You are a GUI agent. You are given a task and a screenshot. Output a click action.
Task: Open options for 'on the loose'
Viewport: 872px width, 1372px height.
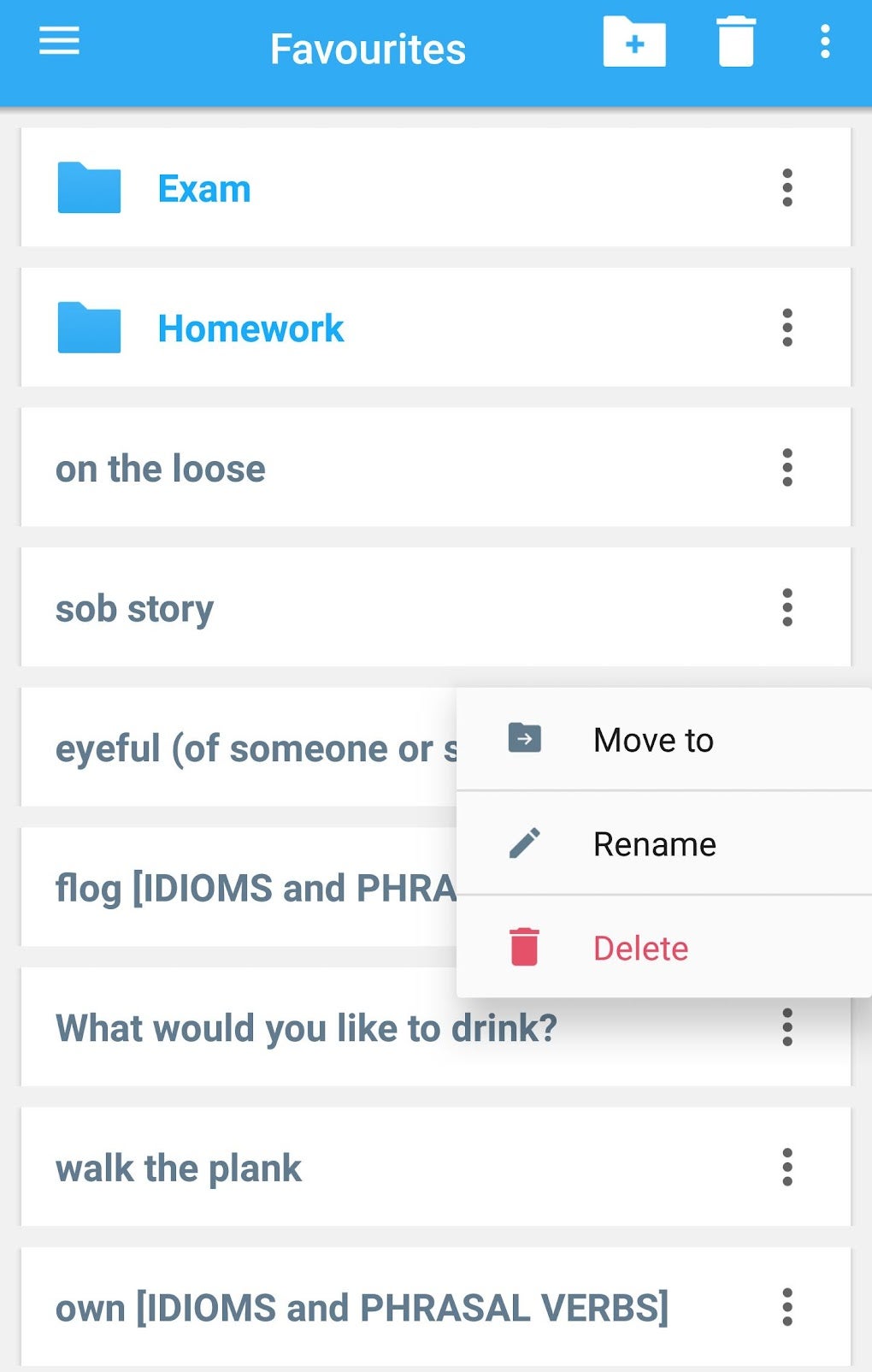point(787,468)
